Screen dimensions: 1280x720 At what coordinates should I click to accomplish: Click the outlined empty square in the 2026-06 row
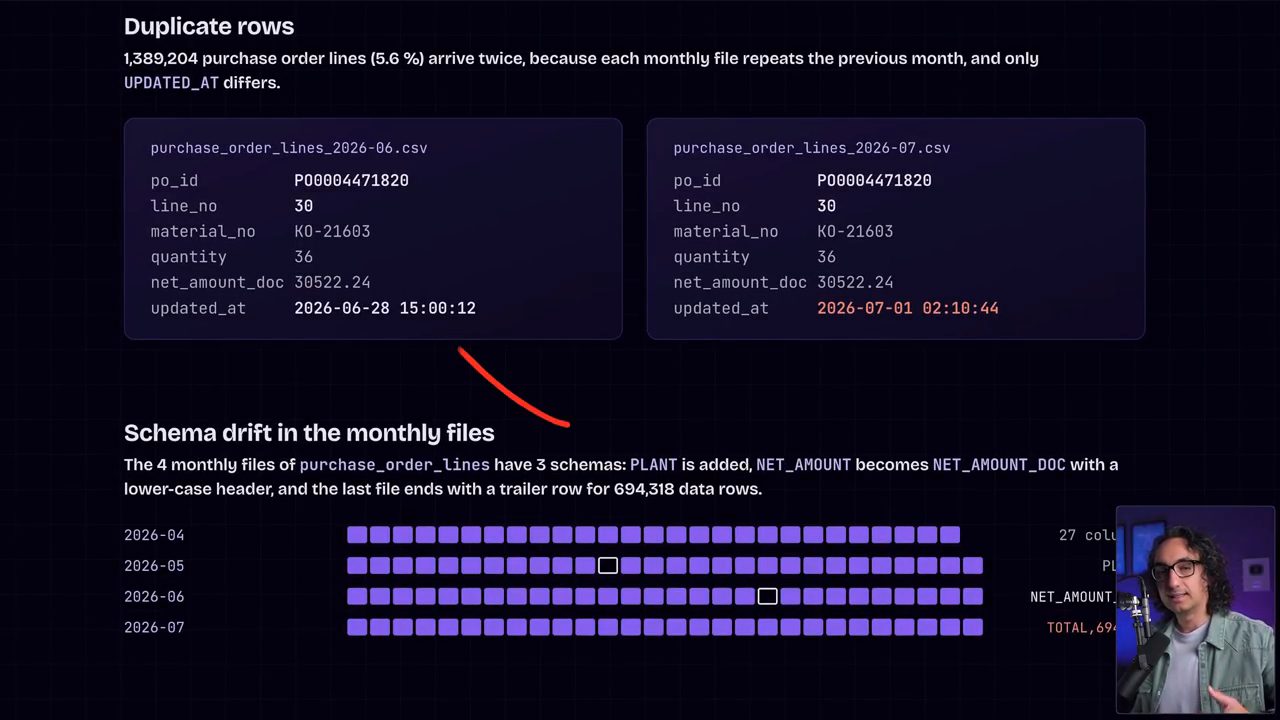pos(767,597)
